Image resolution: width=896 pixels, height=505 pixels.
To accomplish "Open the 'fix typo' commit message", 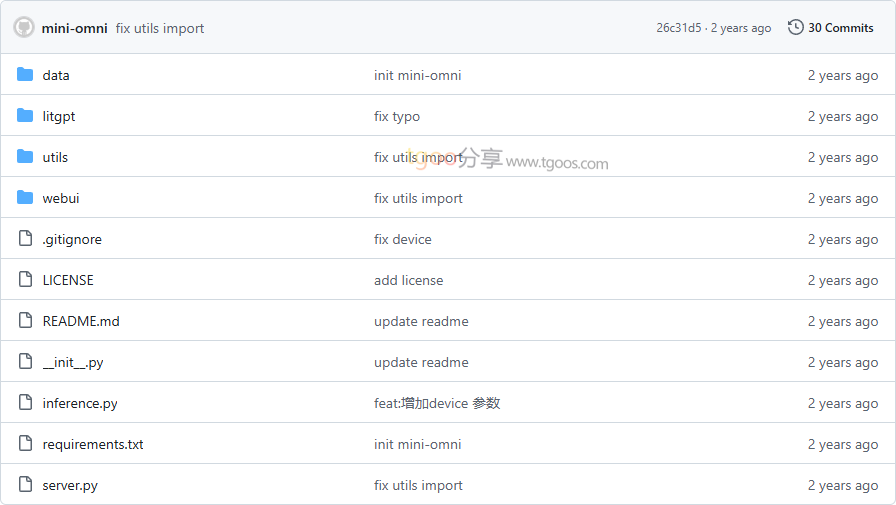I will [397, 116].
